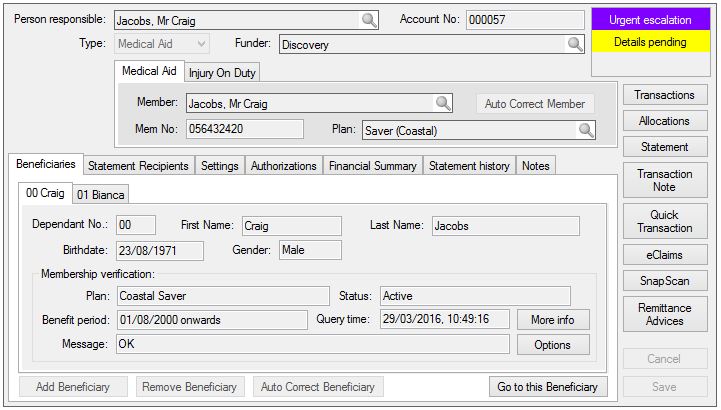
Task: Select the yellow Details pending flag
Action: 650,43
